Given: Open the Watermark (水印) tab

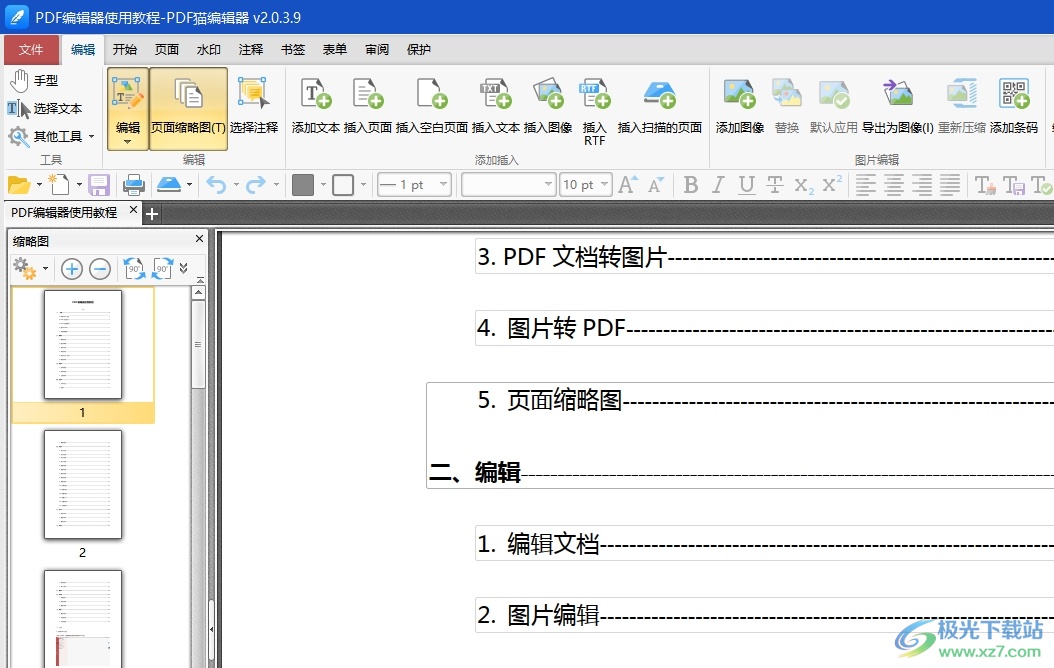Looking at the screenshot, I should (209, 50).
